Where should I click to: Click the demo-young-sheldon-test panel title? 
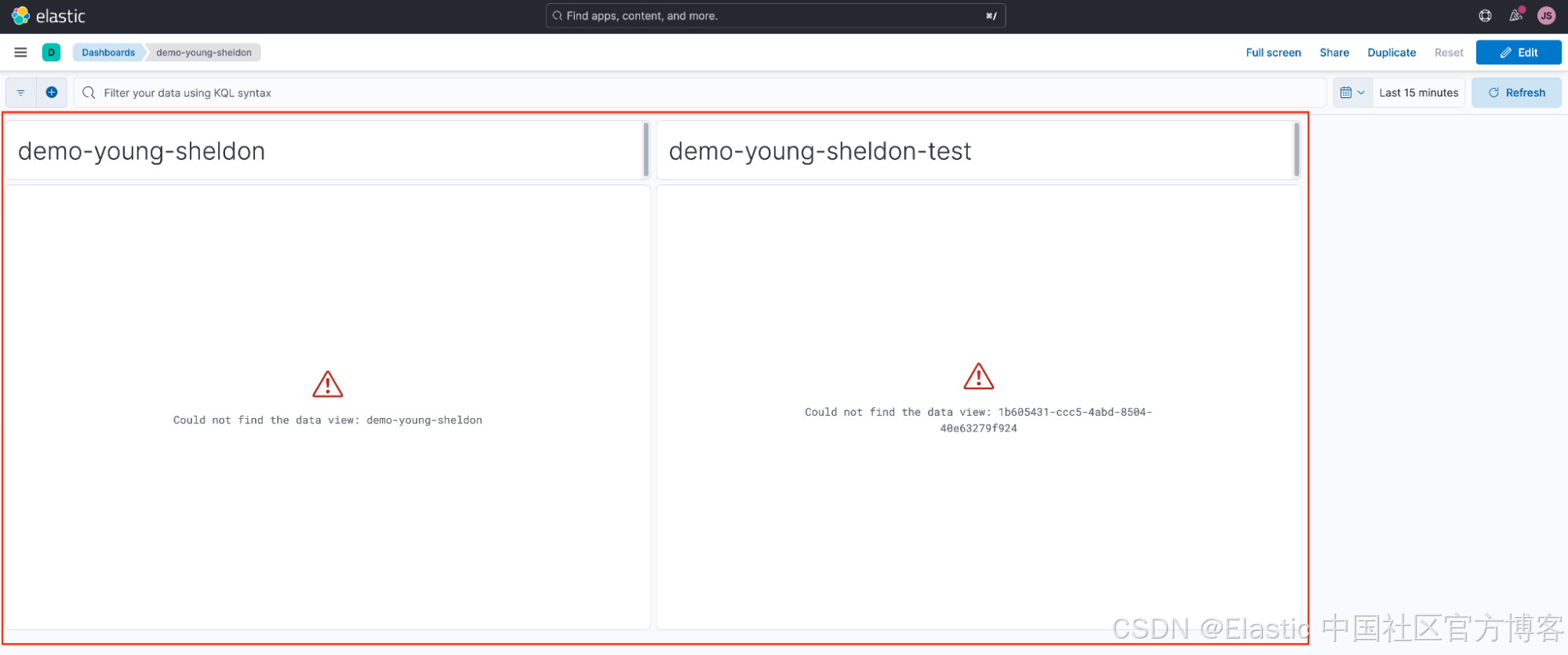pos(820,151)
